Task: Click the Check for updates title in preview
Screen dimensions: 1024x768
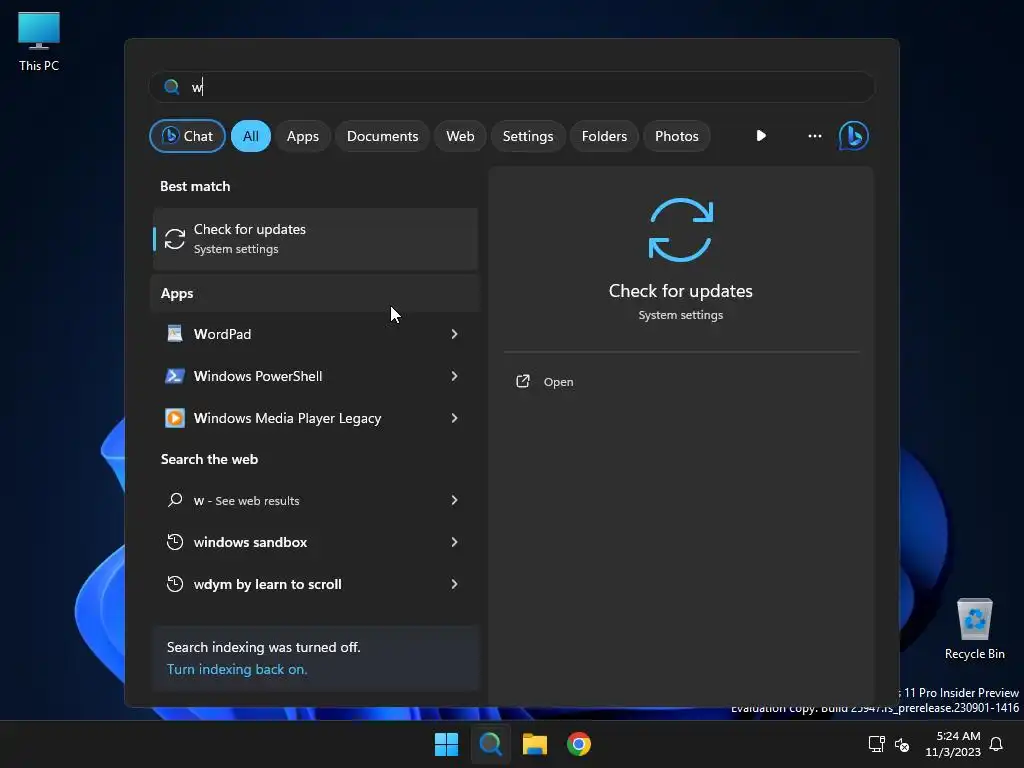Action: click(x=680, y=291)
